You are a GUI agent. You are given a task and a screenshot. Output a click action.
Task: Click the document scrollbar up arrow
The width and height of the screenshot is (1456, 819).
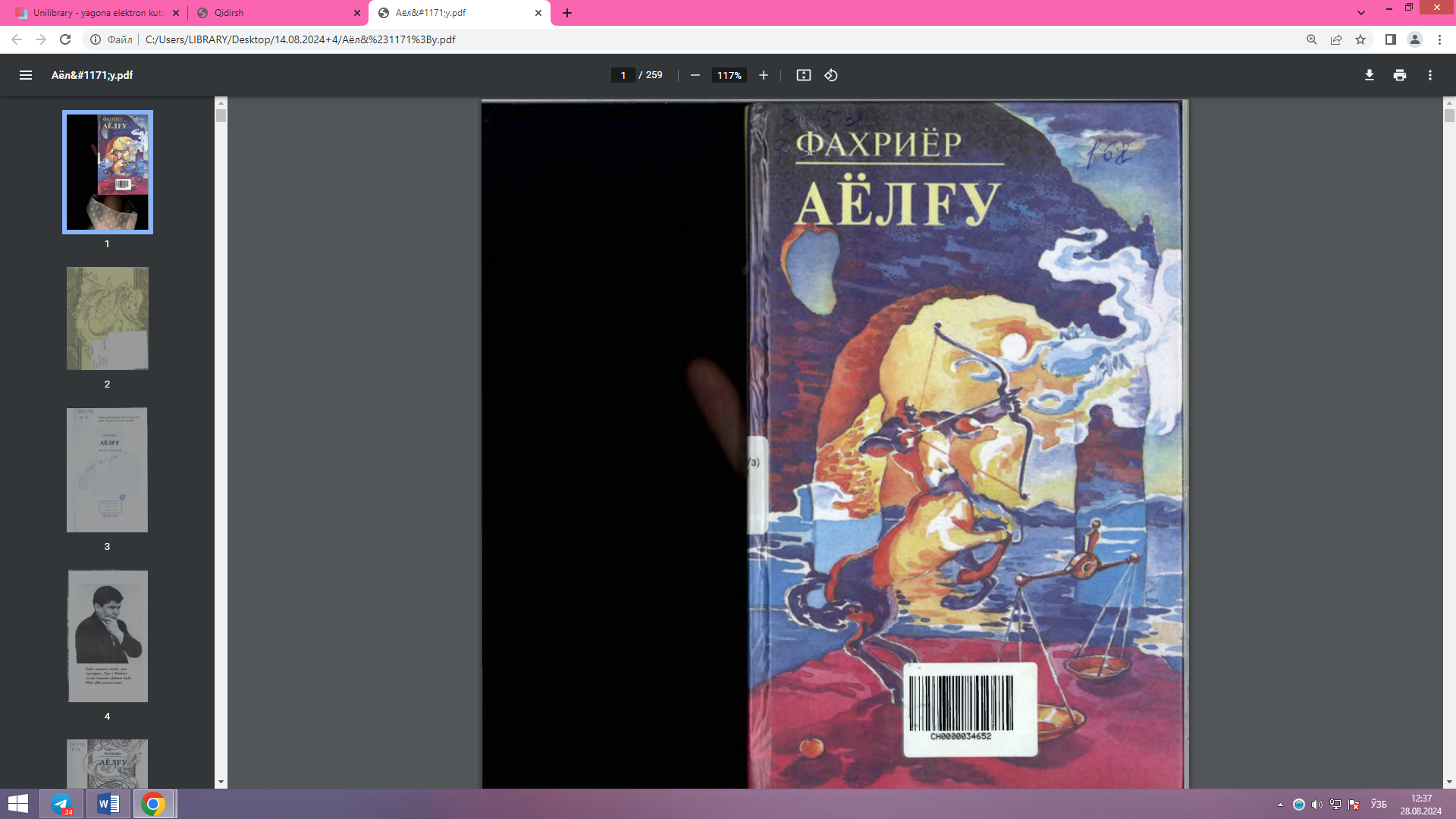(1449, 102)
